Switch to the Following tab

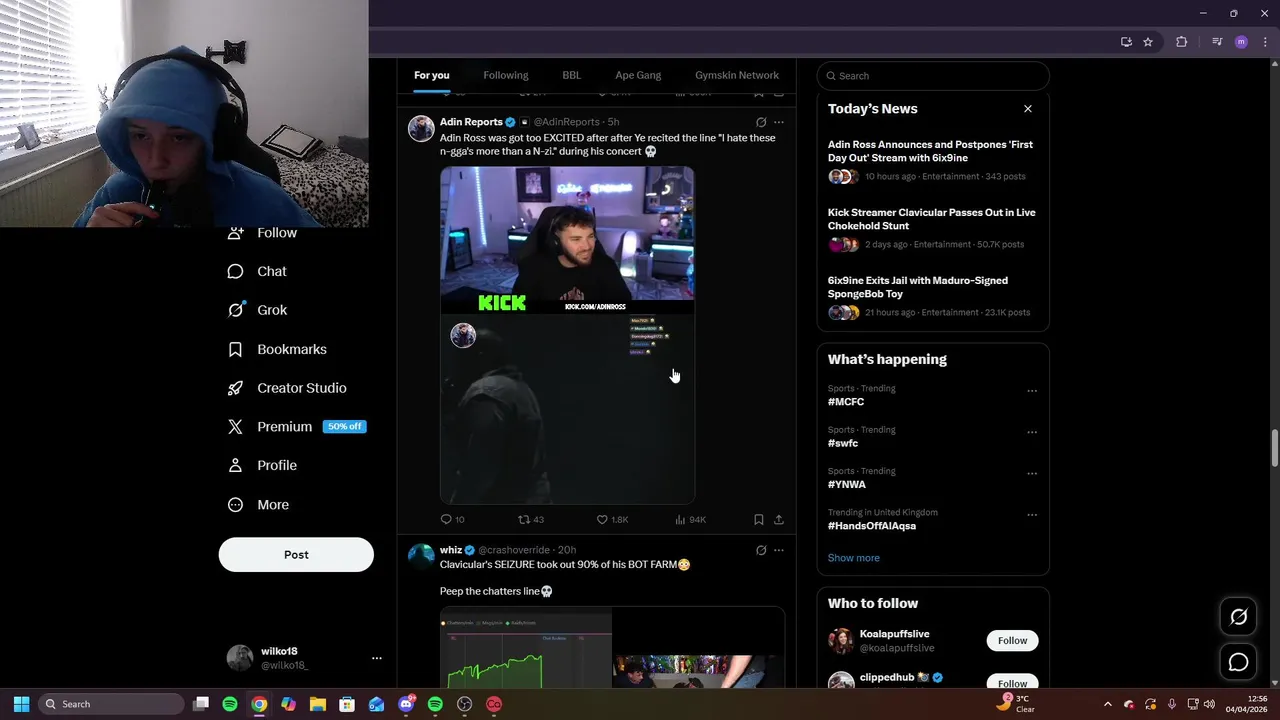click(506, 75)
